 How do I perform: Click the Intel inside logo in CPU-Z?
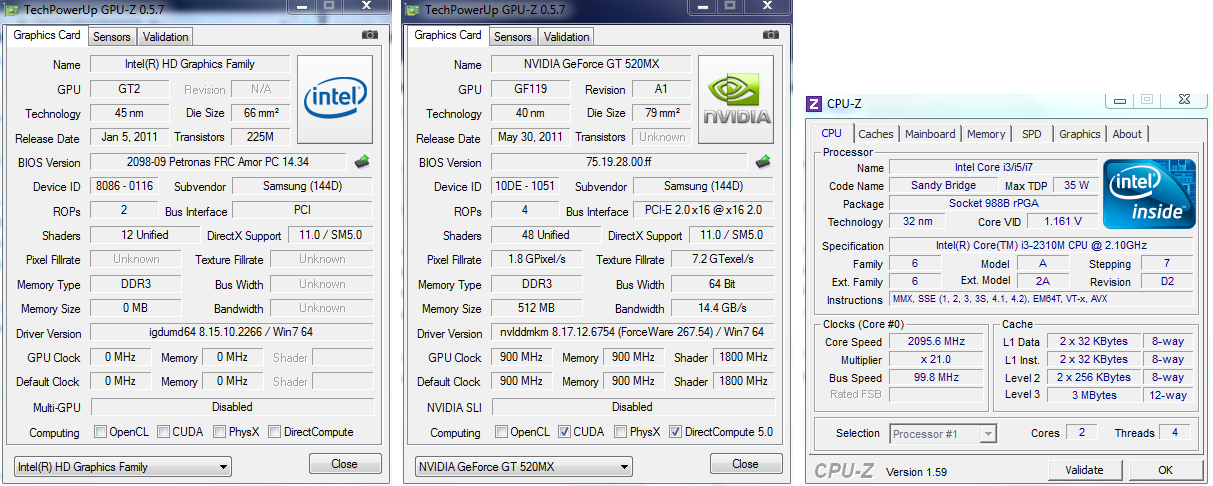(x=1148, y=194)
